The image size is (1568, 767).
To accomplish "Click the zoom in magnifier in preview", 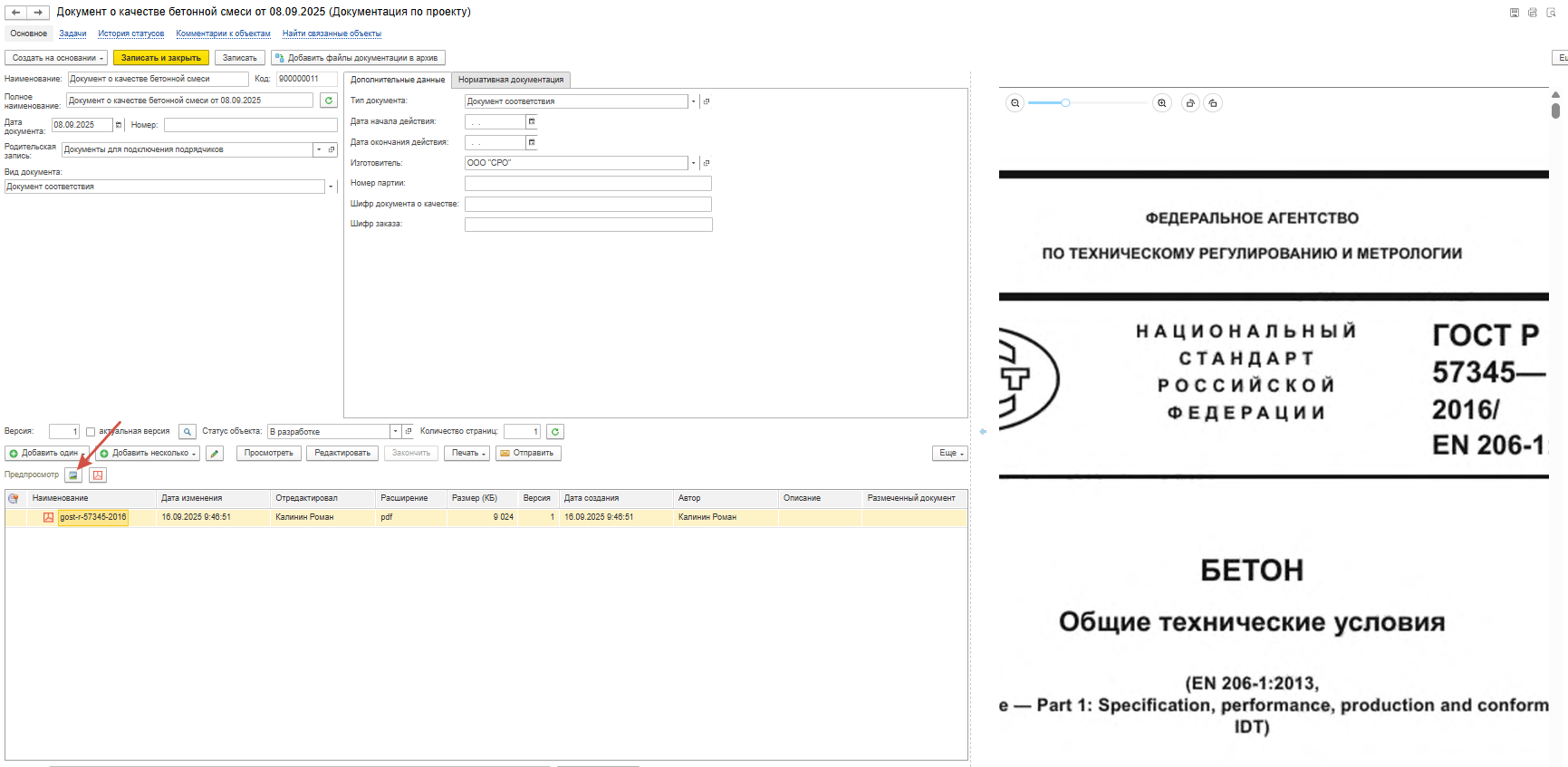I will pyautogui.click(x=1162, y=103).
